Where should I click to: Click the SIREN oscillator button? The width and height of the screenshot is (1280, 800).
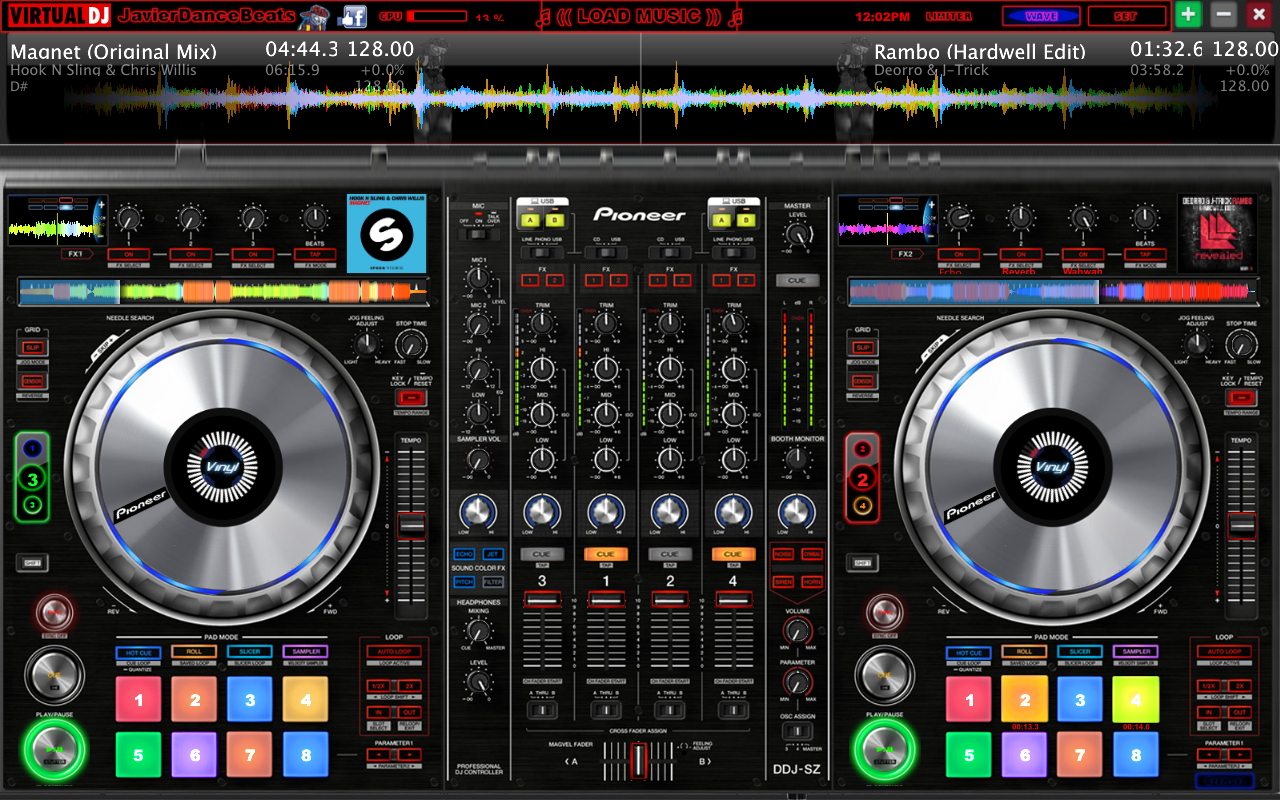click(784, 580)
